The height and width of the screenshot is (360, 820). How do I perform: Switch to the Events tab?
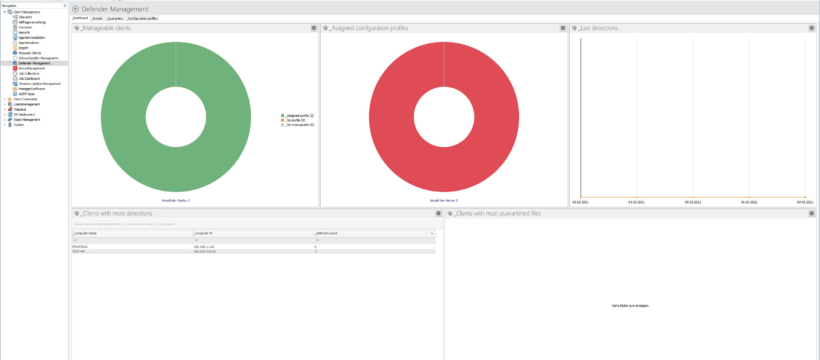(97, 18)
